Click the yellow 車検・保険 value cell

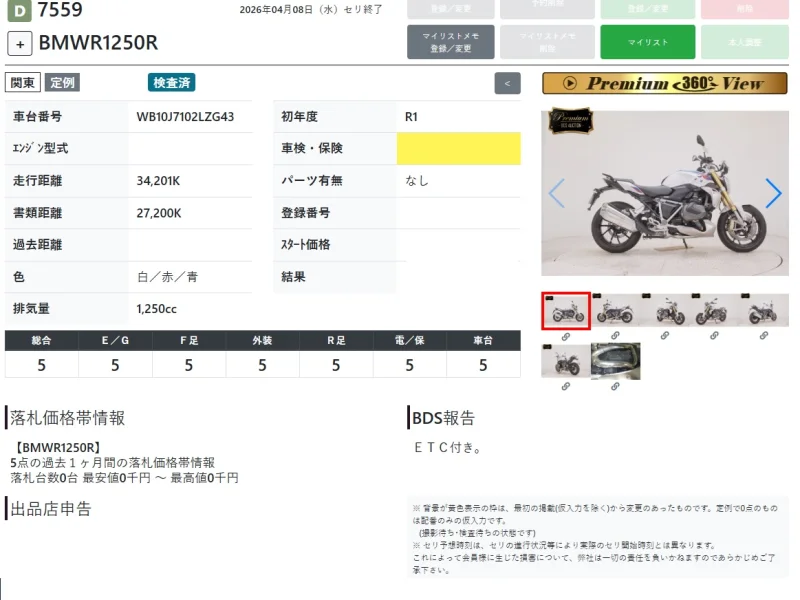click(x=459, y=148)
